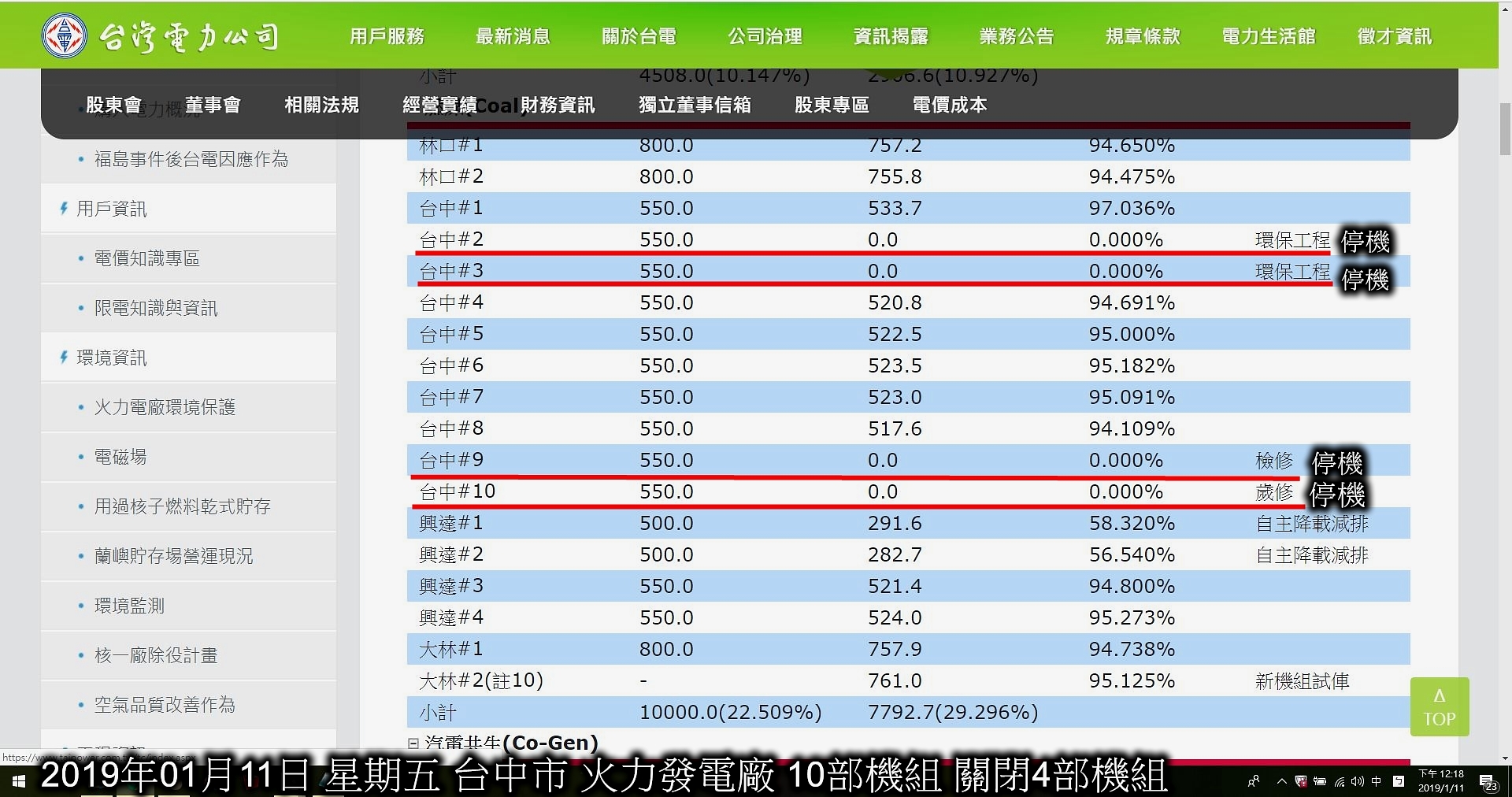Open the Wi-Fi network tray icon

[x=1339, y=781]
